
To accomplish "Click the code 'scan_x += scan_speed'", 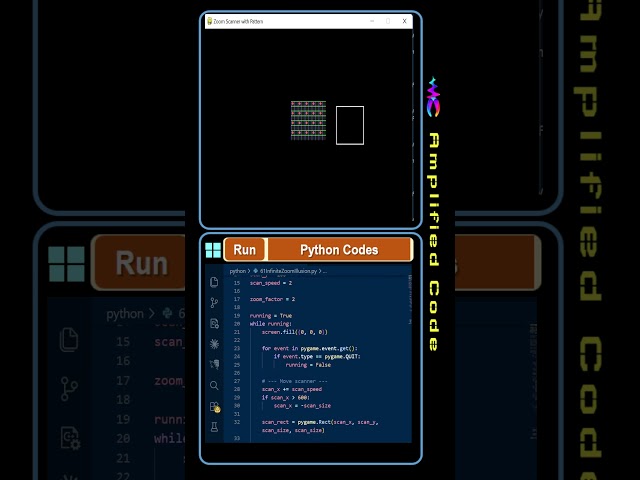I will coord(291,389).
